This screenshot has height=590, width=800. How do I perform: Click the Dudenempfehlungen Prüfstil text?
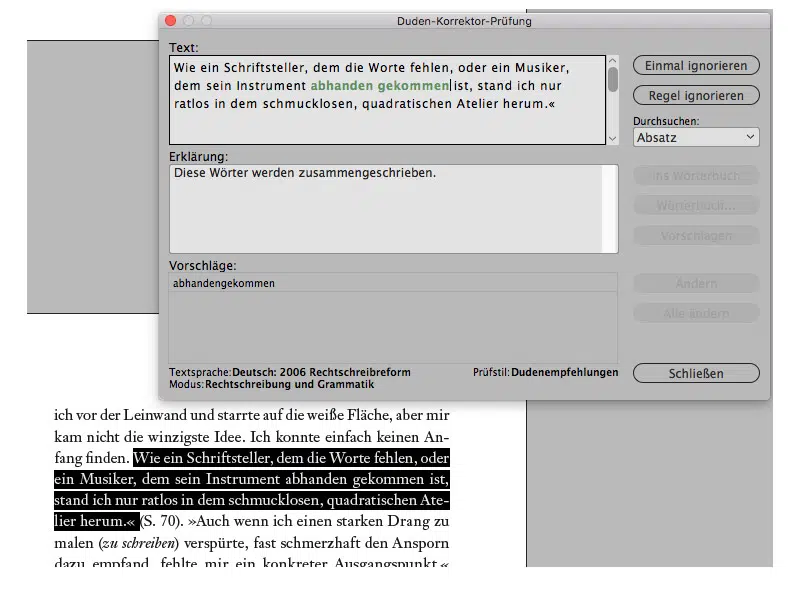(x=564, y=372)
